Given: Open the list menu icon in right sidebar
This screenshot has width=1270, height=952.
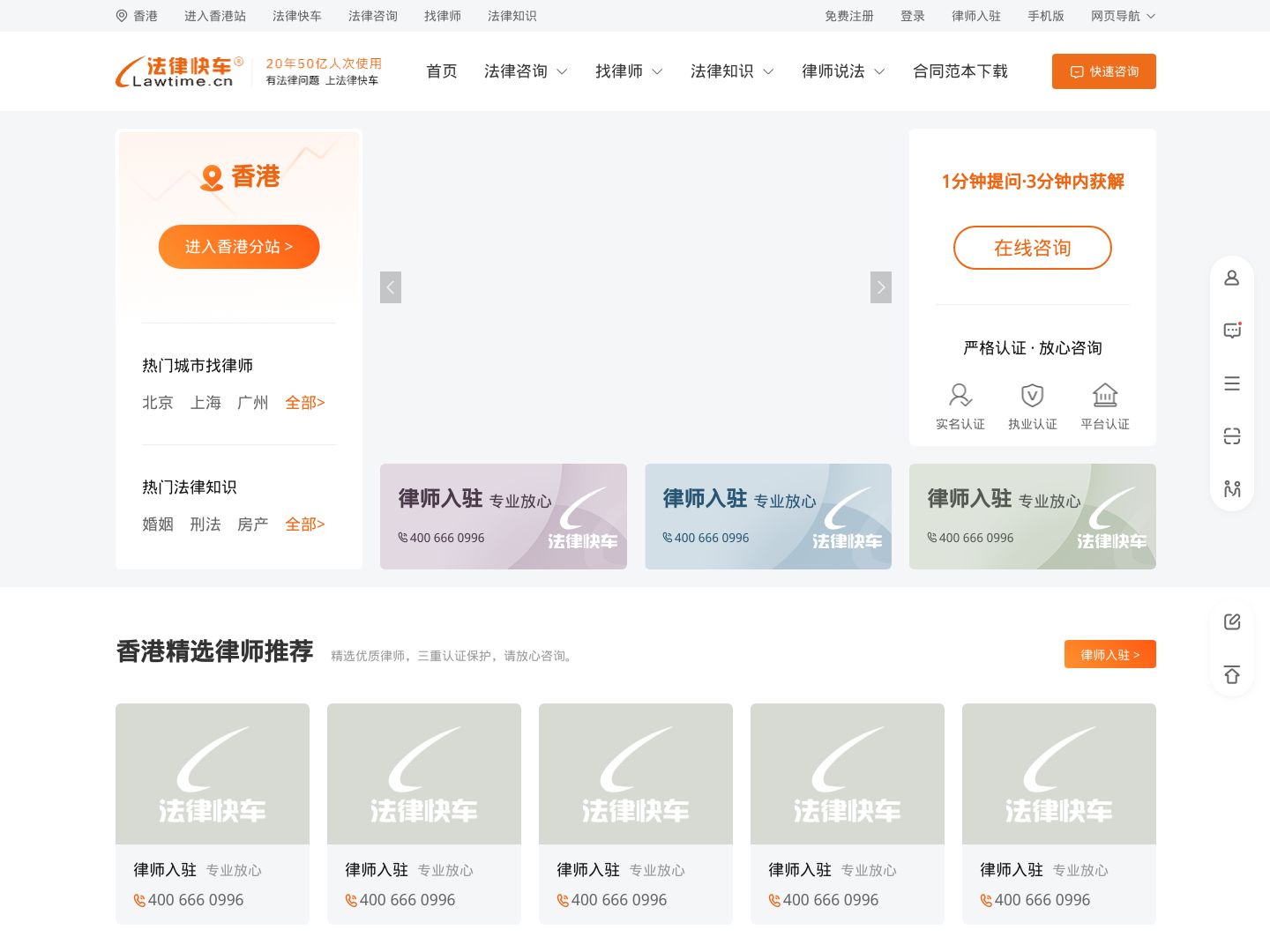Looking at the screenshot, I should pyautogui.click(x=1232, y=383).
